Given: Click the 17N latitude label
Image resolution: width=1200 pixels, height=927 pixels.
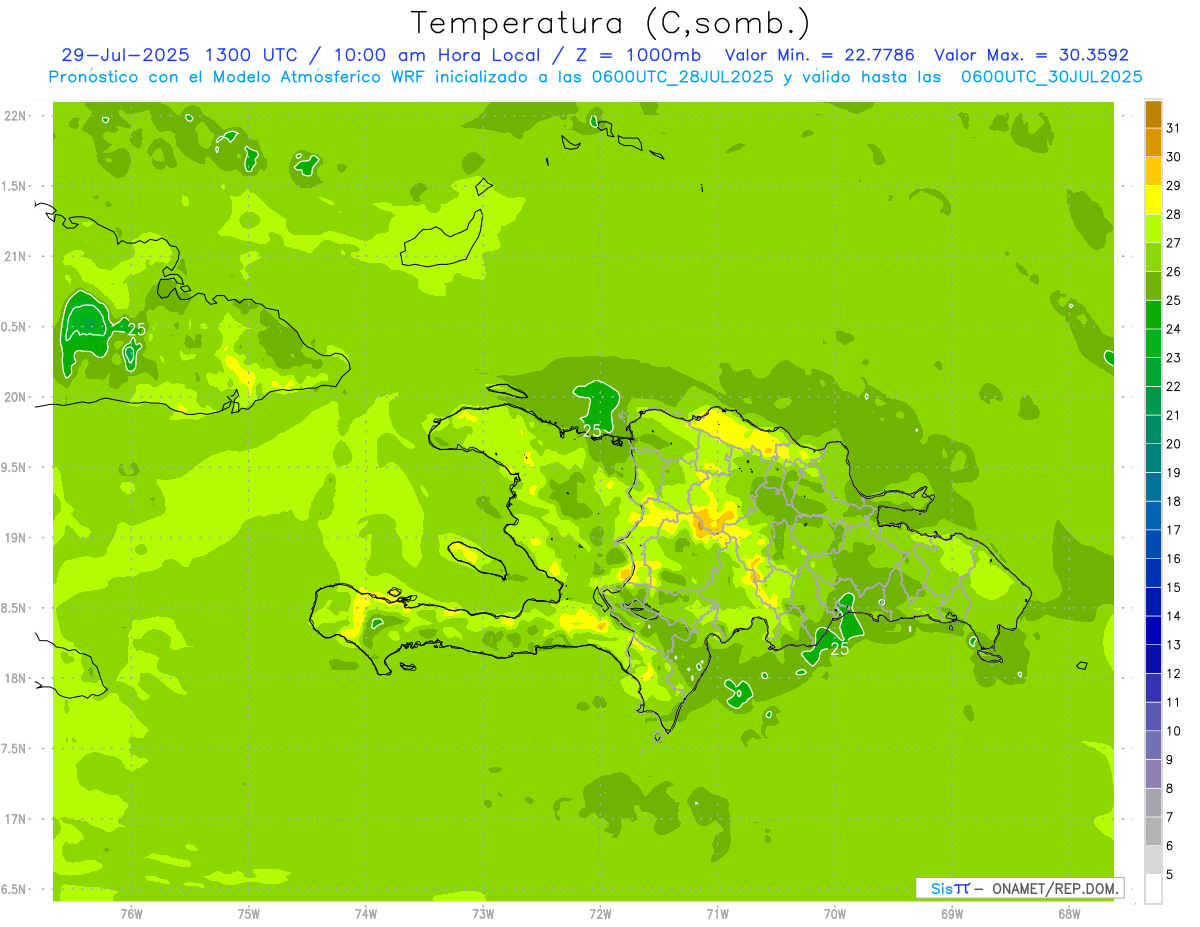Looking at the screenshot, I should [17, 819].
